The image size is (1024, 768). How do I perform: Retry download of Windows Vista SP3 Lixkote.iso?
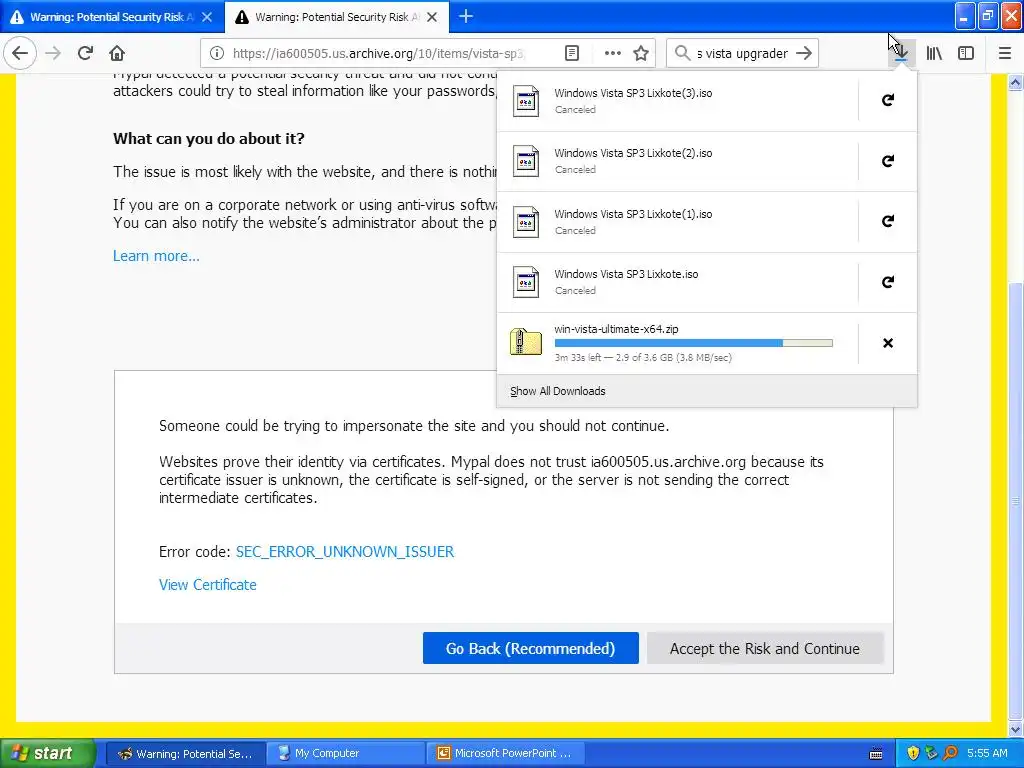click(888, 282)
